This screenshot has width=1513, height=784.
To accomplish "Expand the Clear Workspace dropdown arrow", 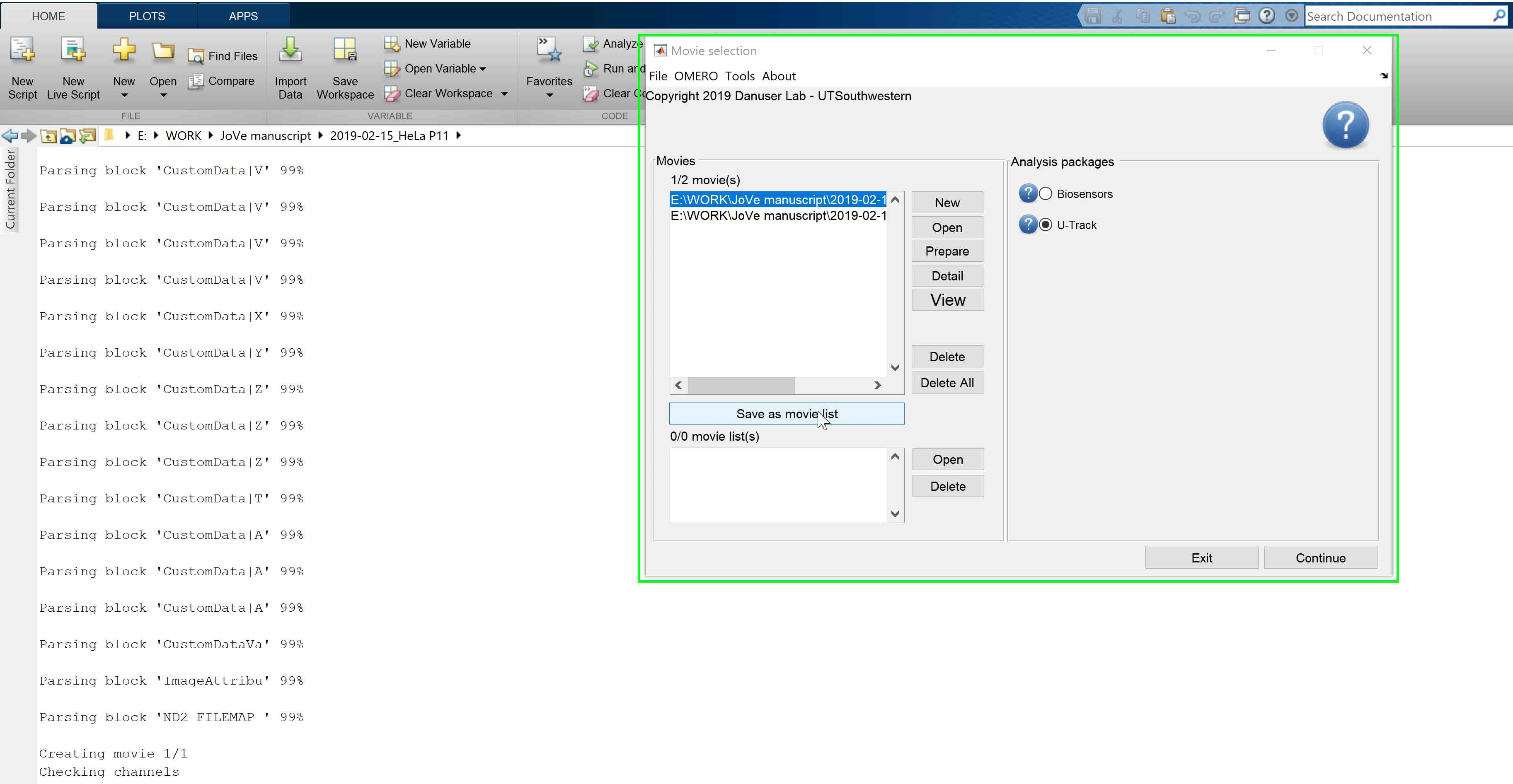I will click(504, 94).
